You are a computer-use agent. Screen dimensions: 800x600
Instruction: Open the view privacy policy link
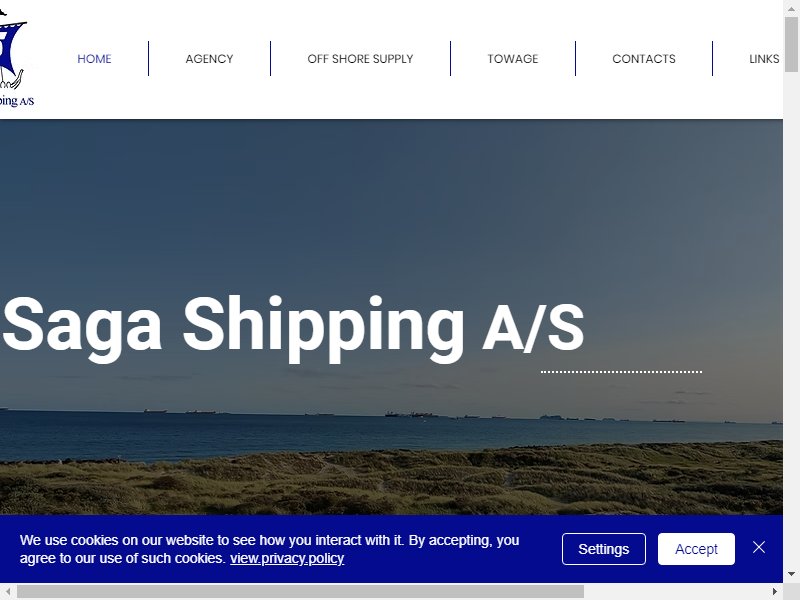coord(287,558)
